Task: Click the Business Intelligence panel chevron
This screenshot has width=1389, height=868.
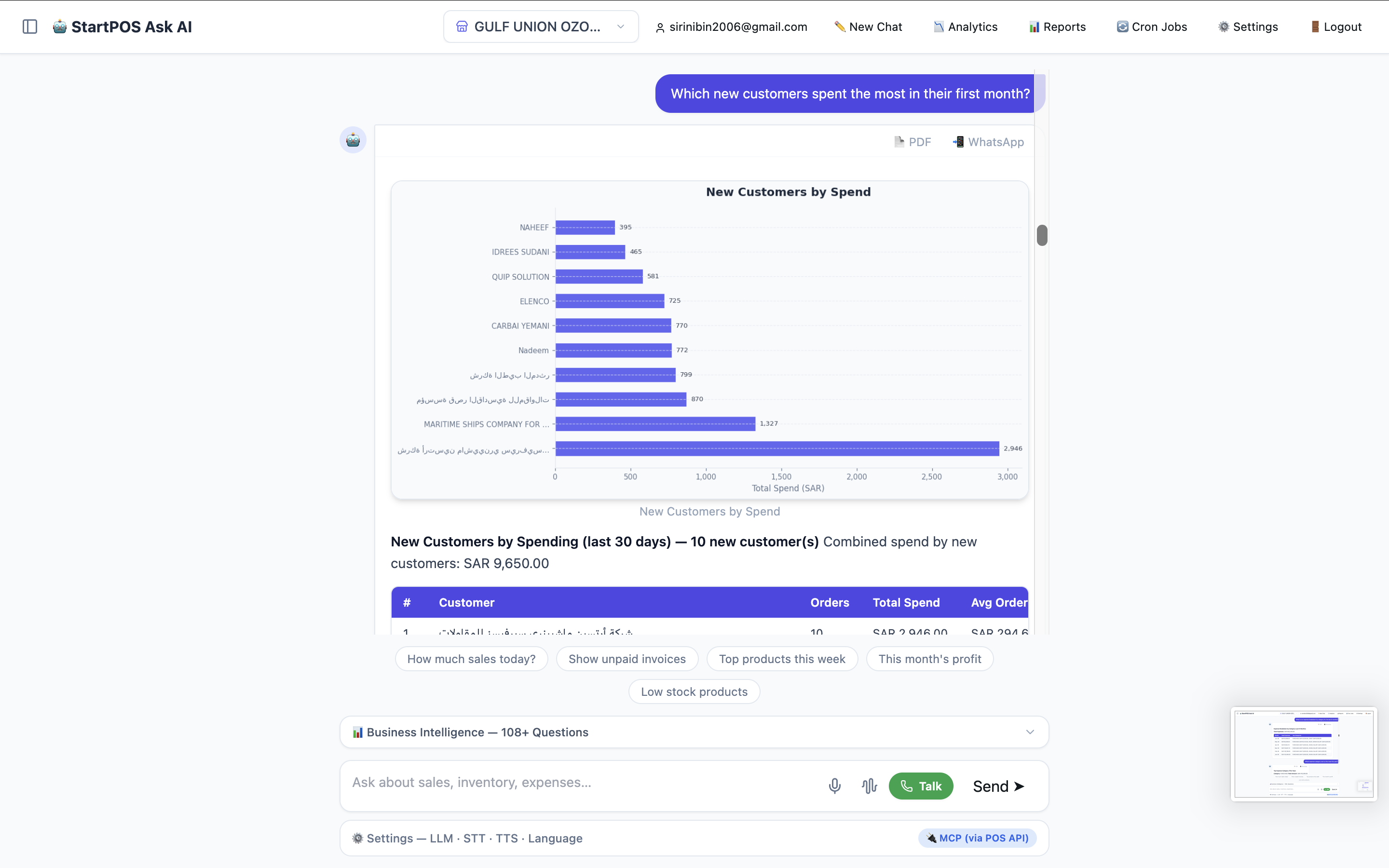Action: pos(1030,732)
